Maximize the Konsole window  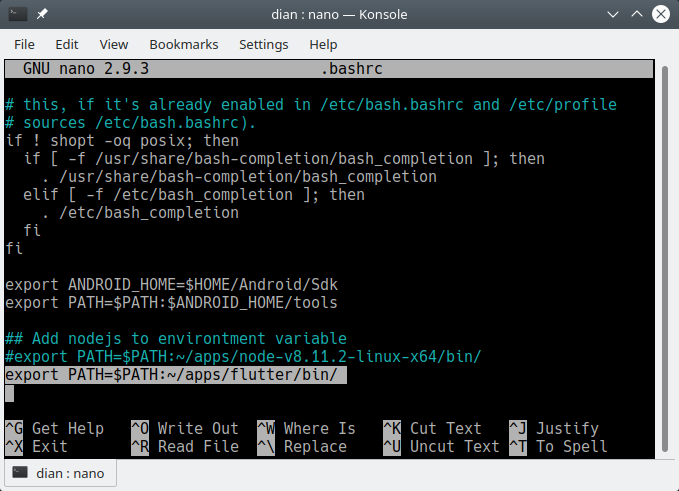[x=635, y=15]
